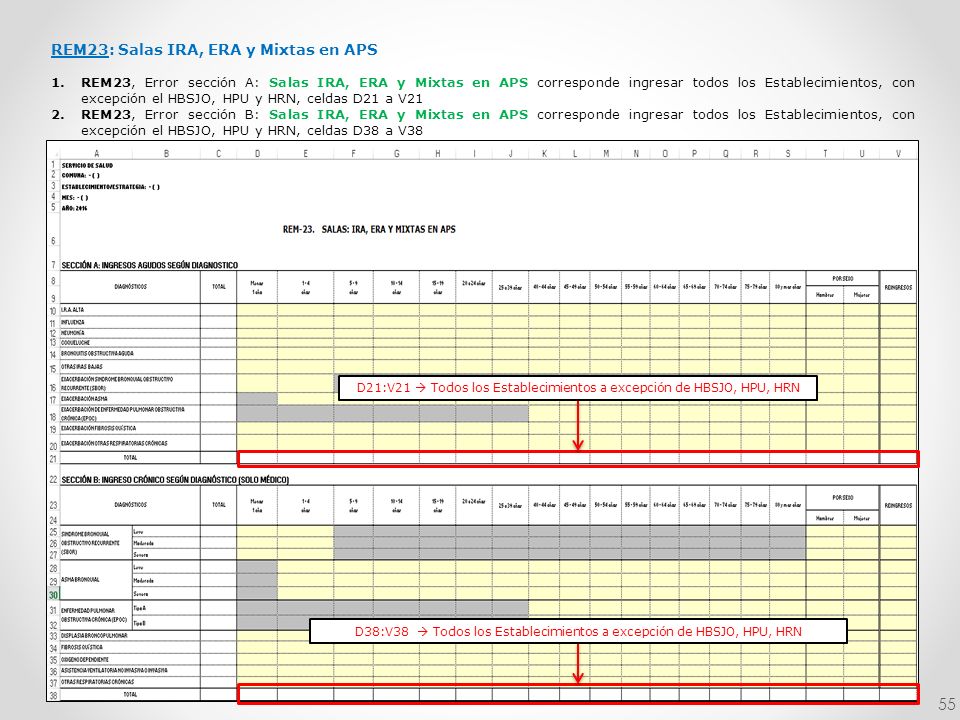
Task: Select spreadsheet column header E
Action: click(x=306, y=154)
